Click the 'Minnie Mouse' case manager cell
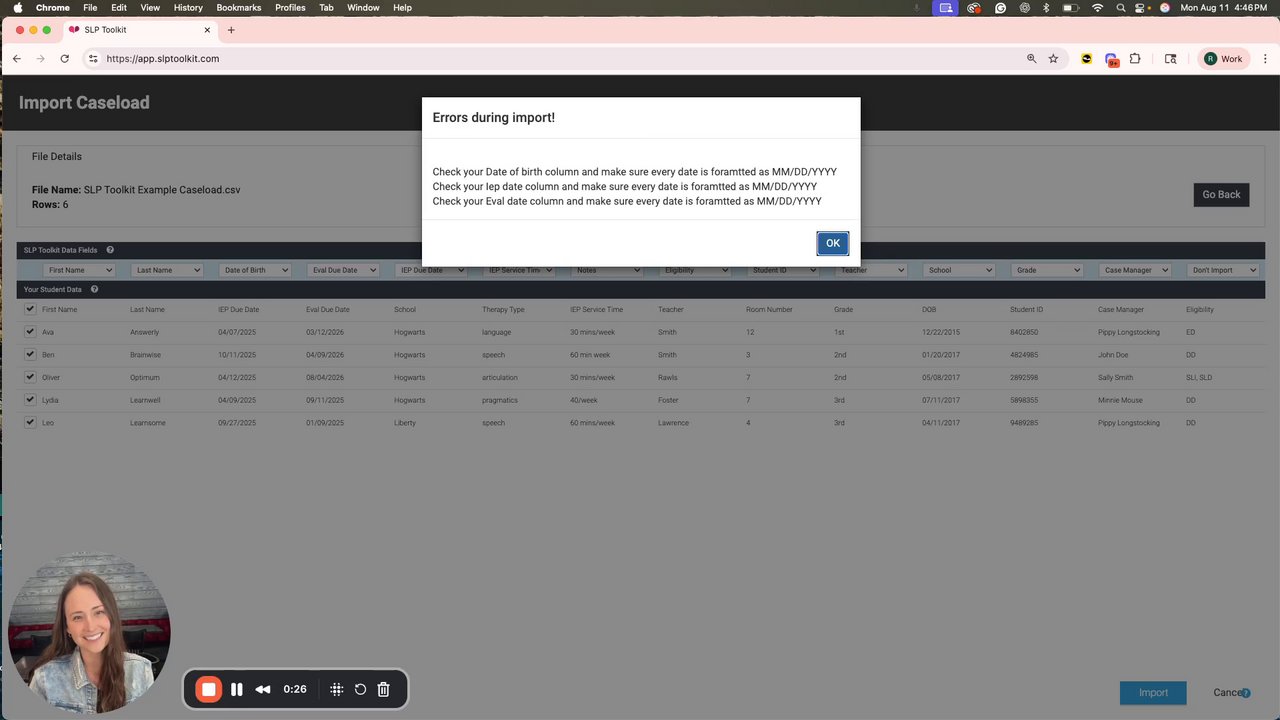 click(x=1120, y=400)
